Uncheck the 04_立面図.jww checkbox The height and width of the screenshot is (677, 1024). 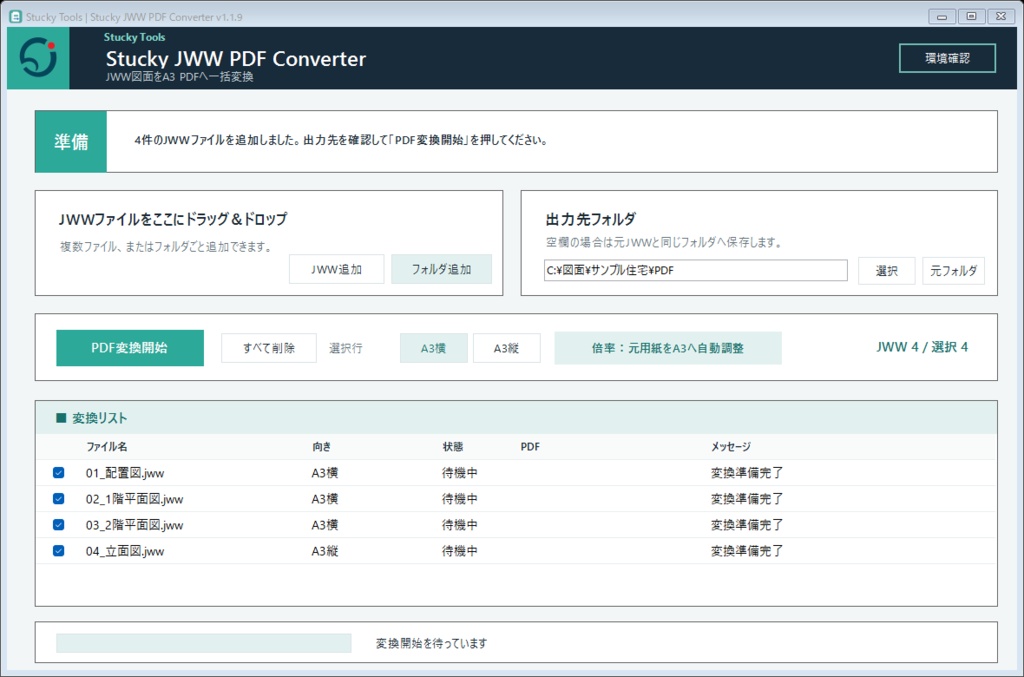[x=59, y=551]
